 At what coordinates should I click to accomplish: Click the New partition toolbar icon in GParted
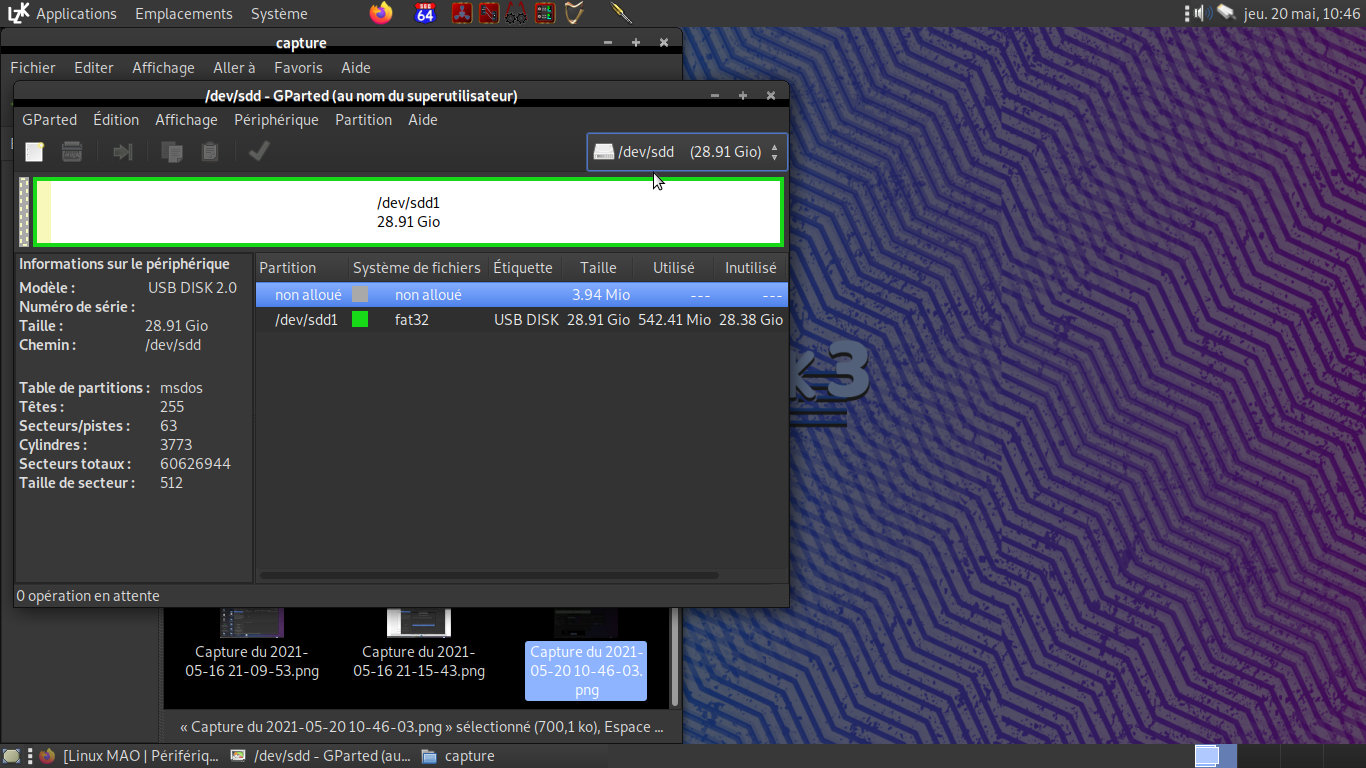pyautogui.click(x=35, y=152)
